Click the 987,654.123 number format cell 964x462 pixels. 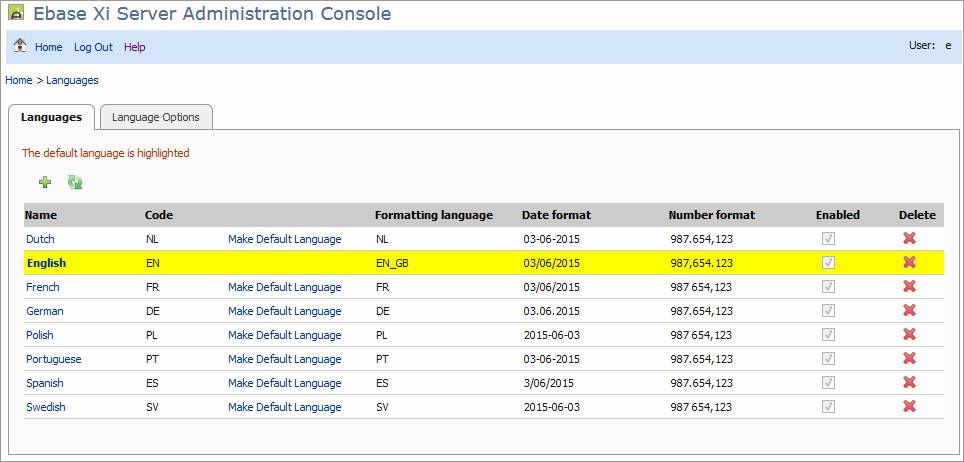point(701,263)
